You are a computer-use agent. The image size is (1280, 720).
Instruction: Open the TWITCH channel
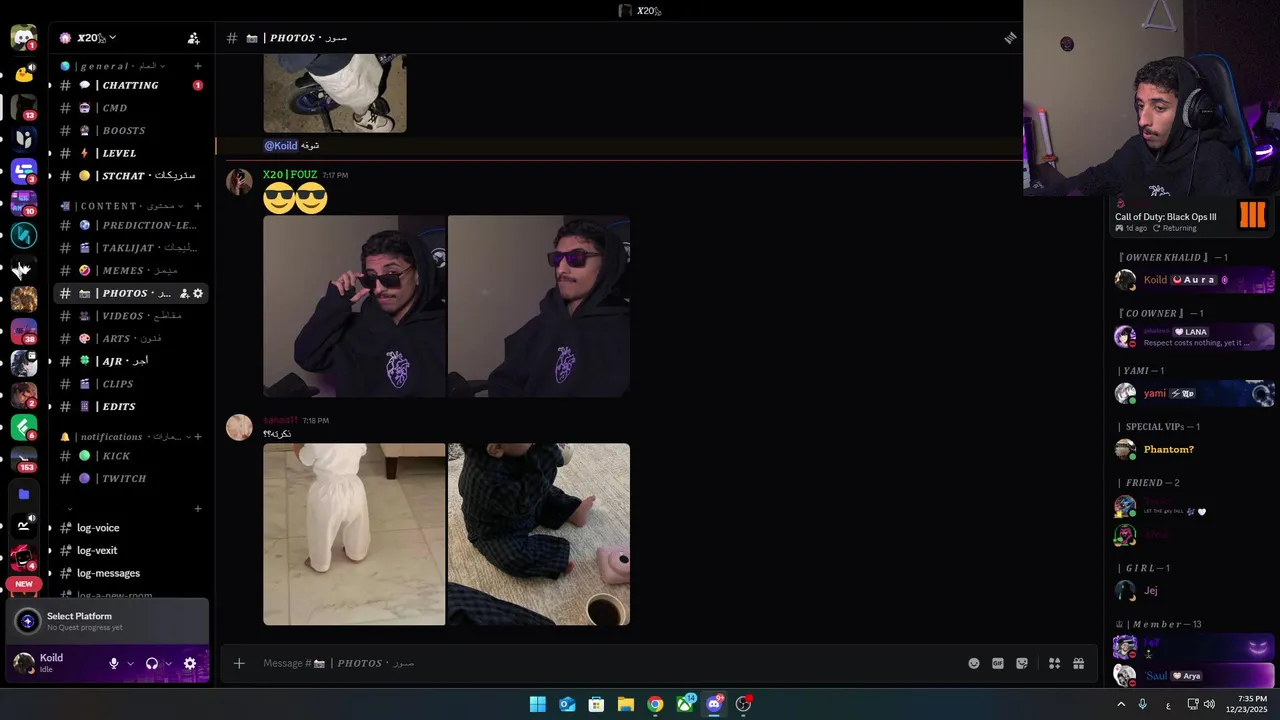130,478
